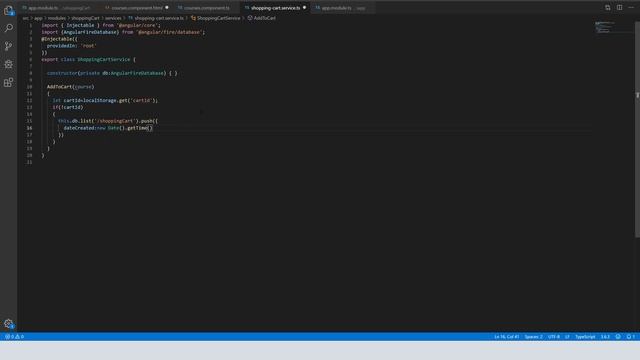Open the Run and Debug view
640x360 pixels.
coord(9,64)
